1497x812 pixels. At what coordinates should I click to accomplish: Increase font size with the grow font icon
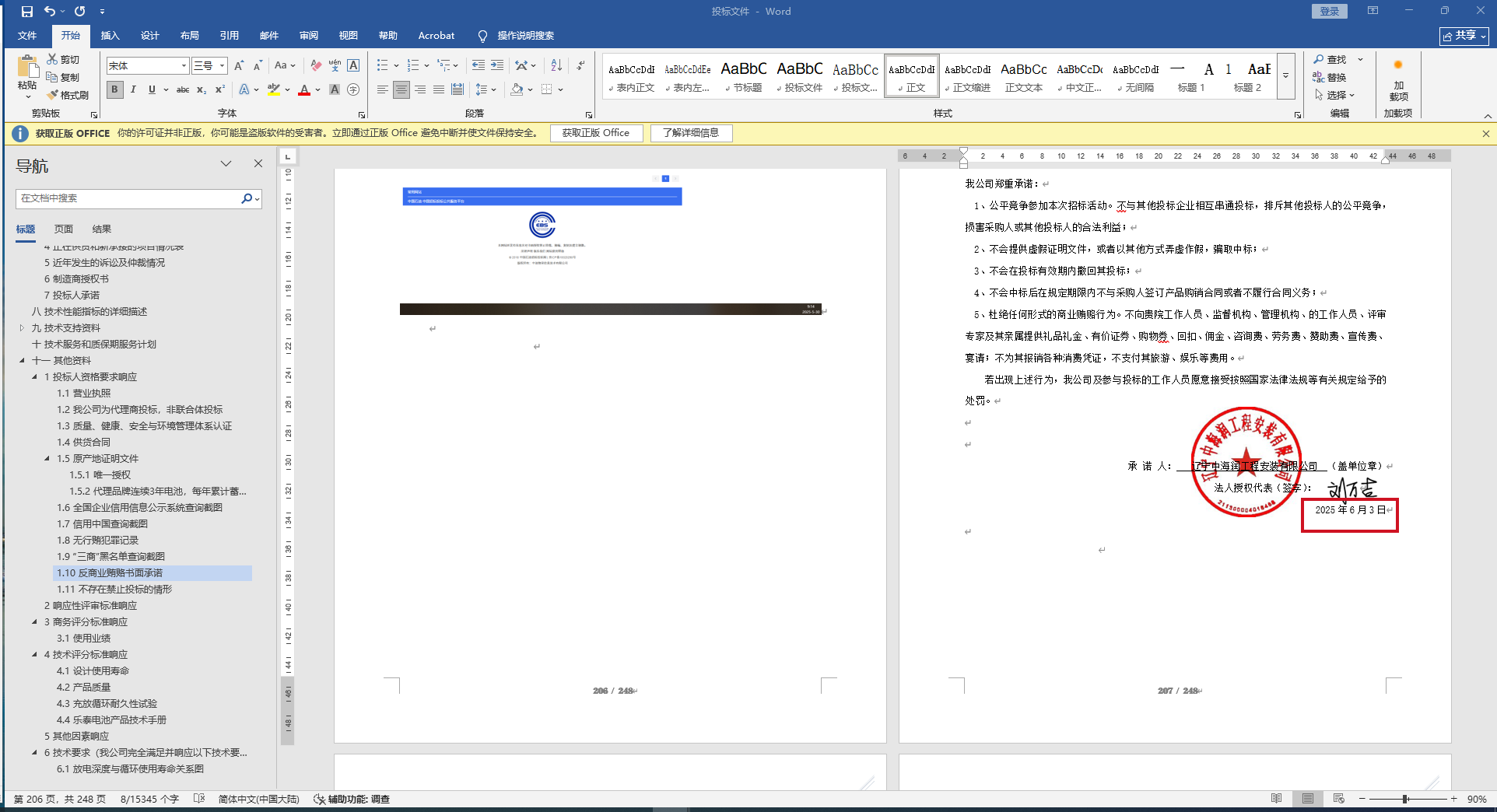[x=239, y=66]
